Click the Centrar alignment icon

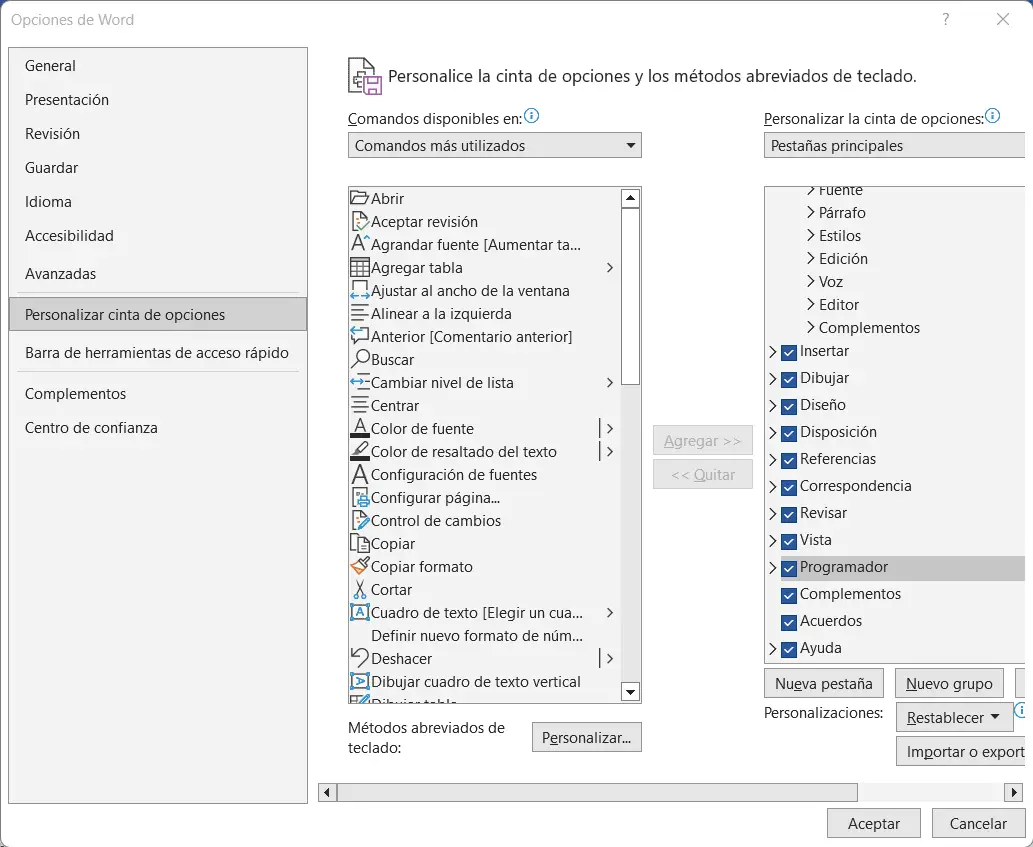click(359, 405)
